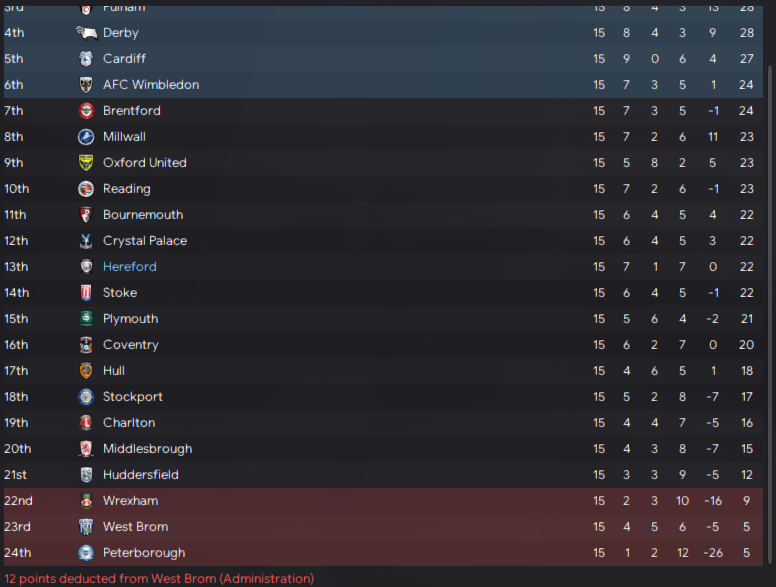776x587 pixels.
Task: Open the Hereford team link
Action: tap(130, 267)
